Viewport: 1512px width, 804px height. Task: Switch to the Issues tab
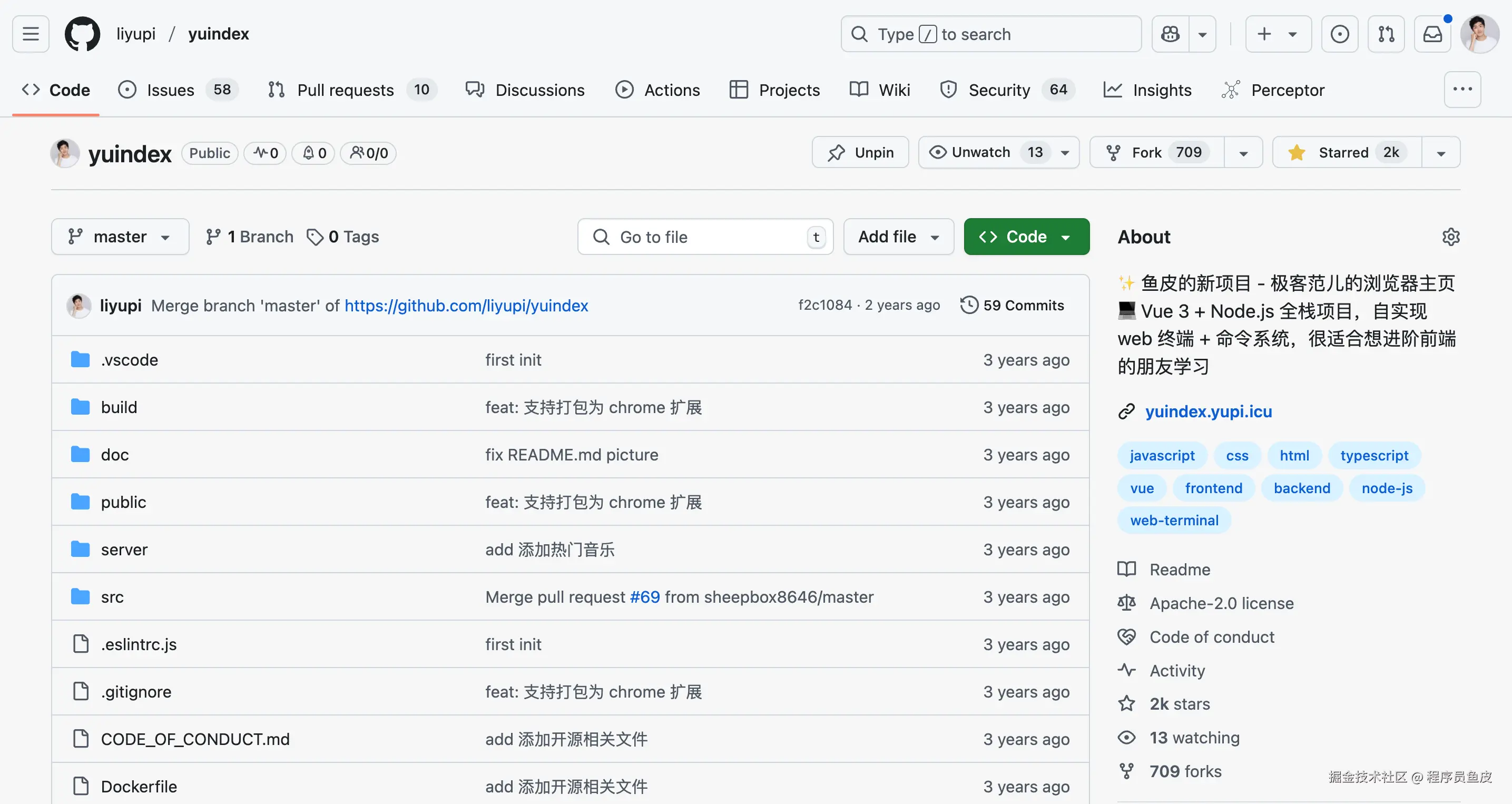coord(170,90)
